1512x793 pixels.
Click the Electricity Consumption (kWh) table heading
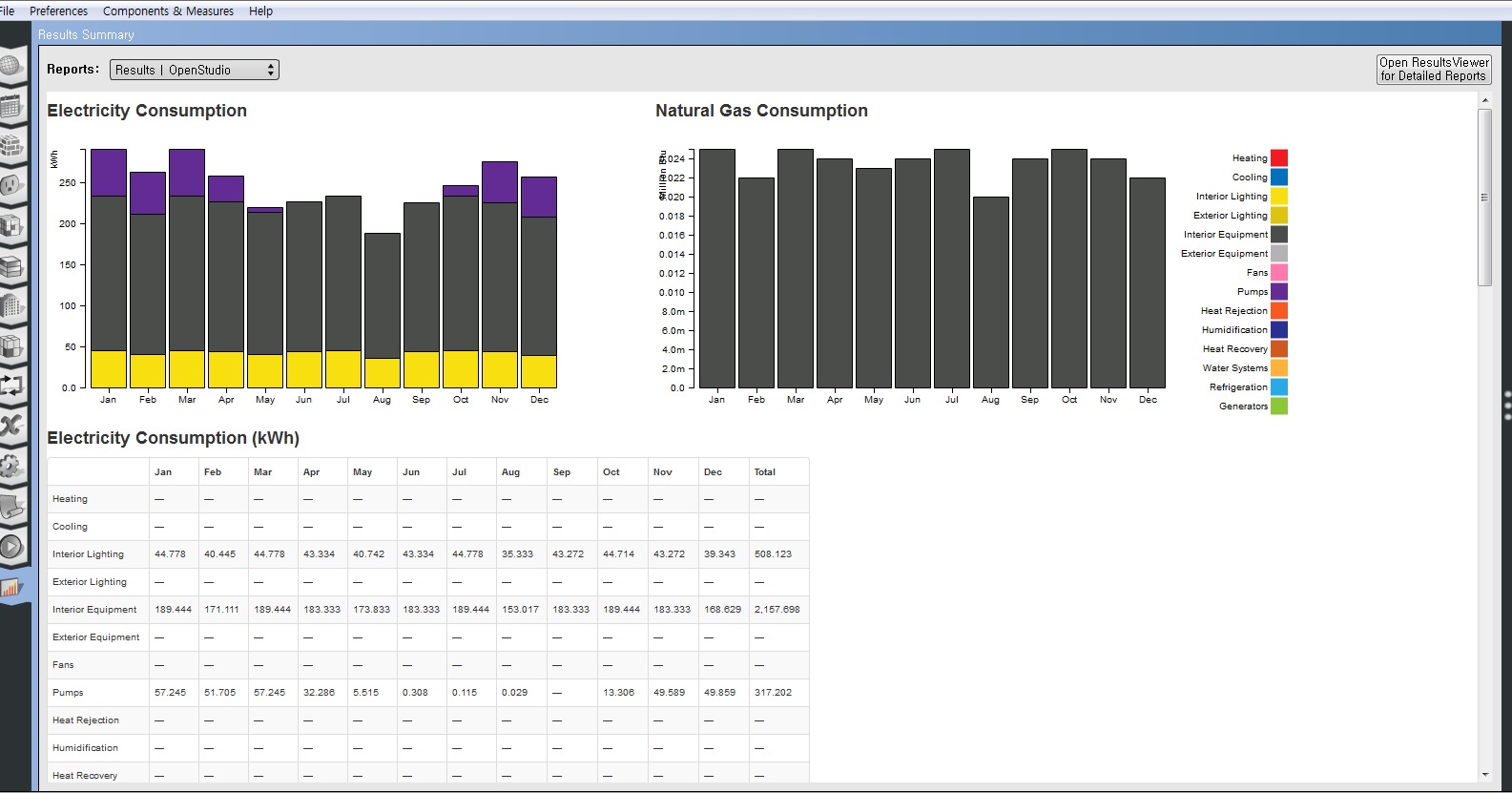173,438
